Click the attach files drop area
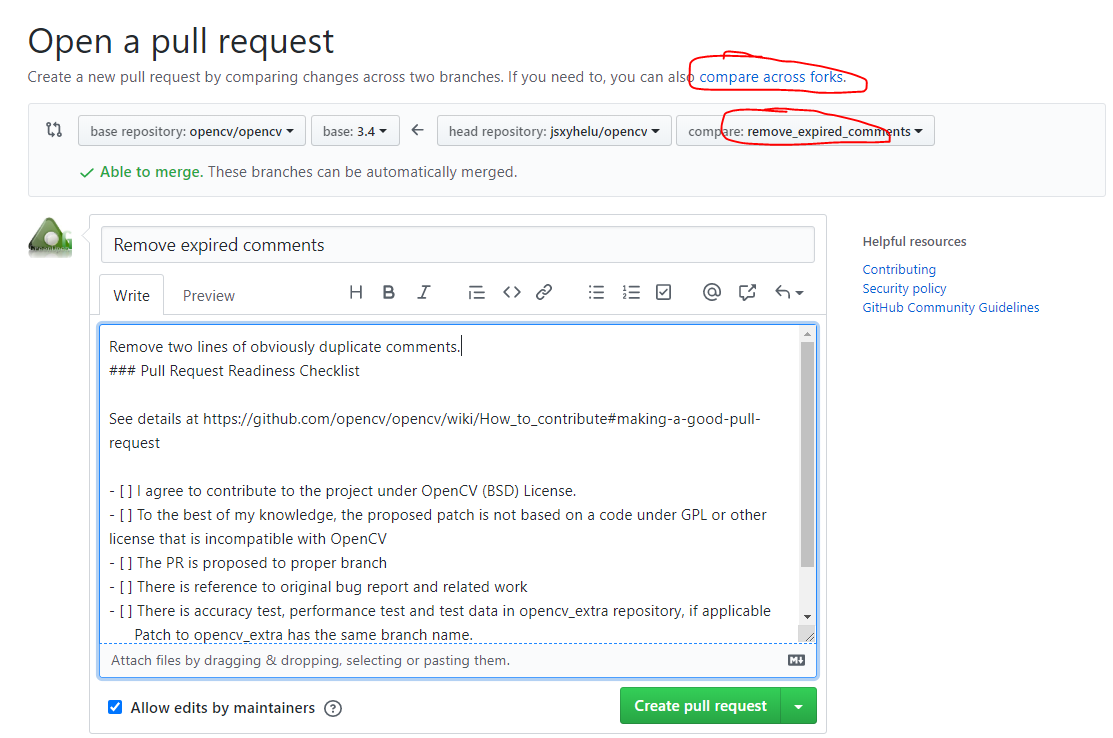 (458, 661)
